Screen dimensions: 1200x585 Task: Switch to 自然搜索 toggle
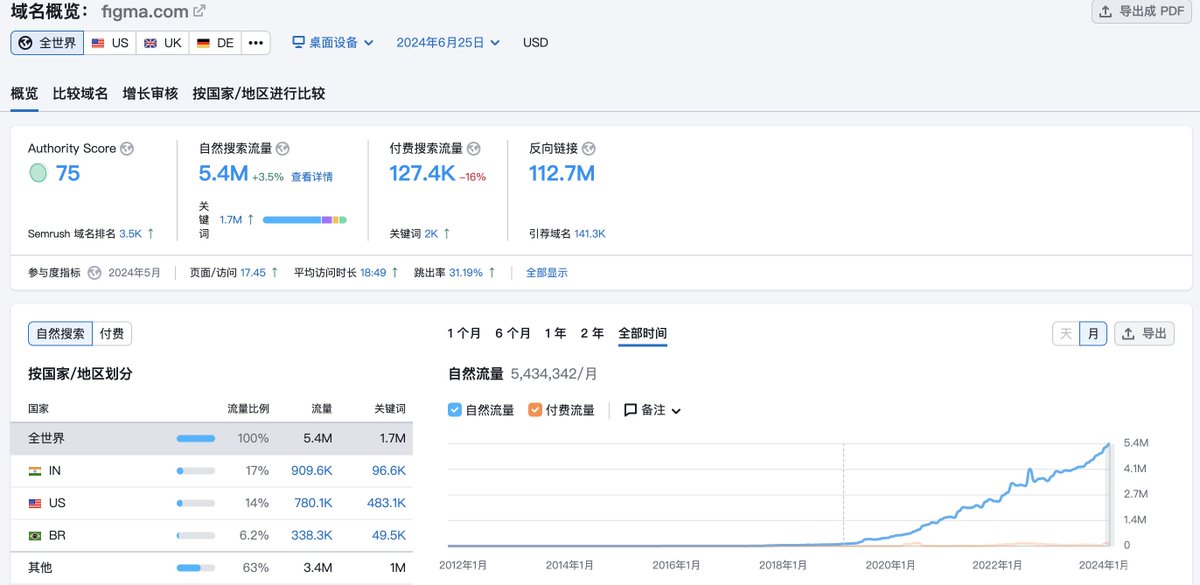click(60, 334)
